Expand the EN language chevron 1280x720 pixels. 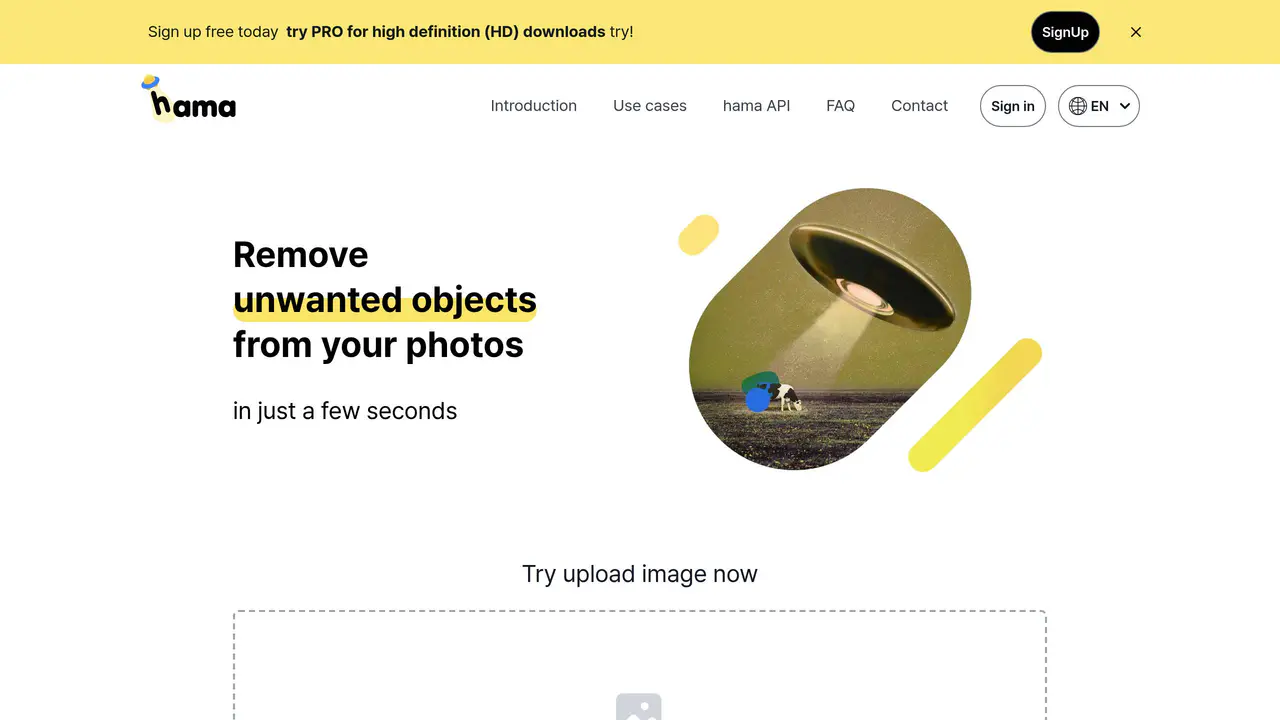tap(1125, 106)
